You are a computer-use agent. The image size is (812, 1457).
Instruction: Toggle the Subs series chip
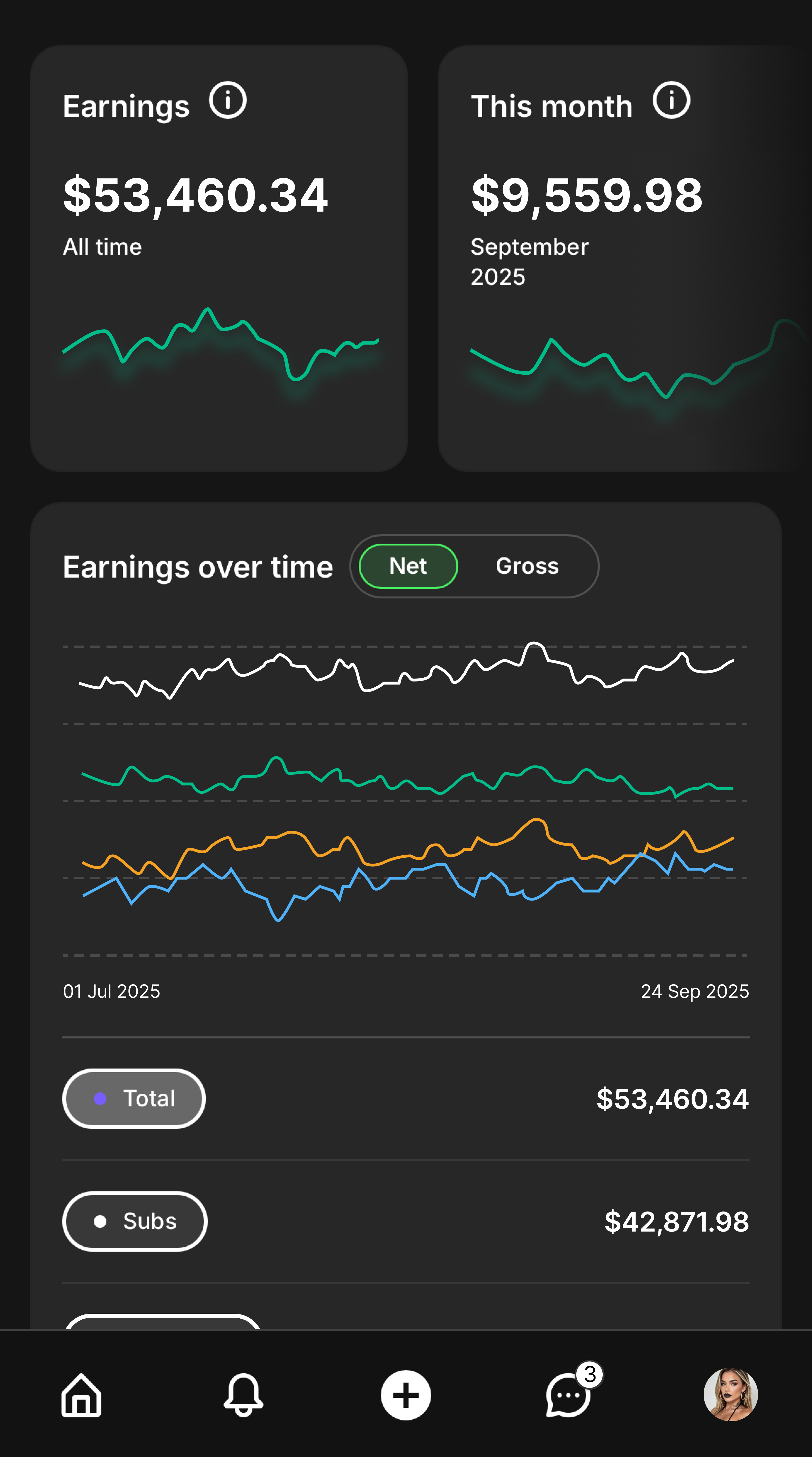135,1221
